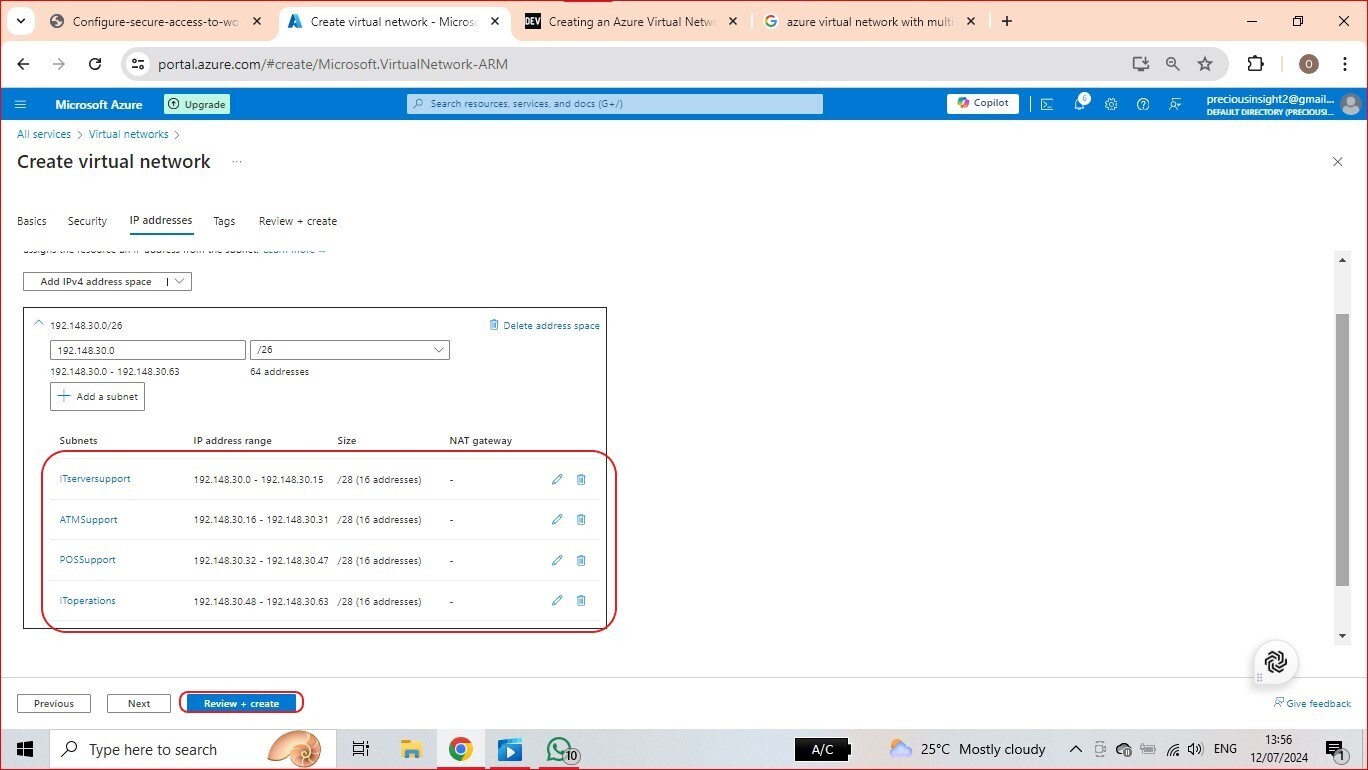Switch to the DEV Creating an Azure Virtual Network tab
The image size is (1368, 770).
(x=632, y=21)
